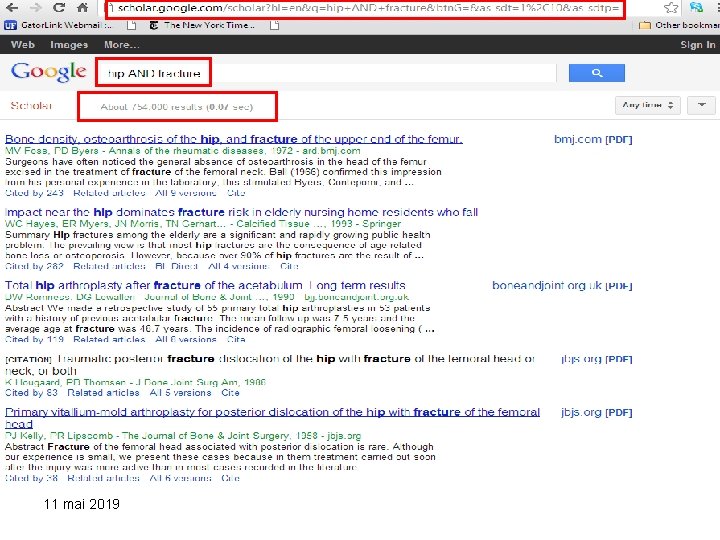Screen dimensions: 720x540
Task: Click the PJ Kelly, PR Lipscomb author line
Action: pyautogui.click(x=183, y=435)
